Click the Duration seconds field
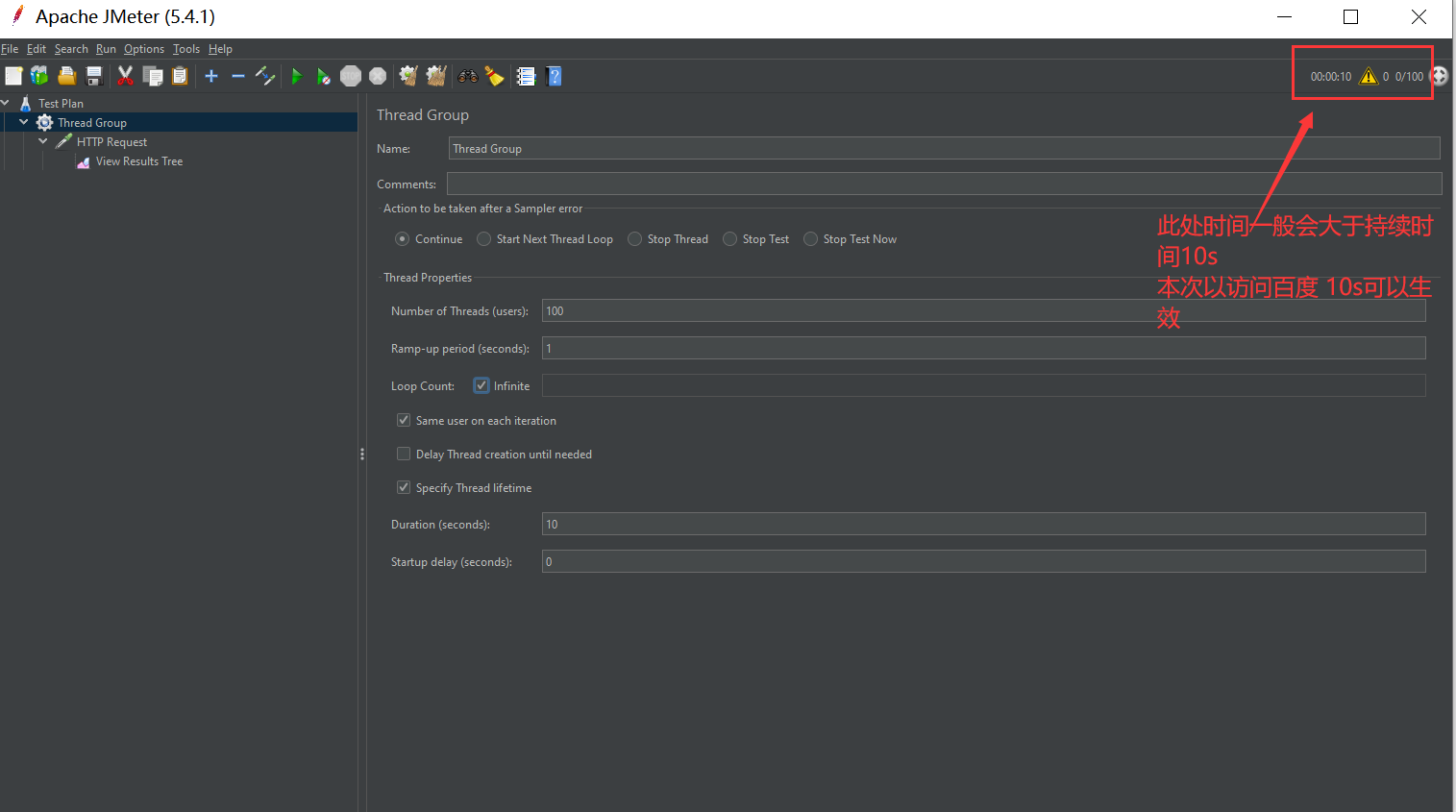The width and height of the screenshot is (1456, 812). 983,524
